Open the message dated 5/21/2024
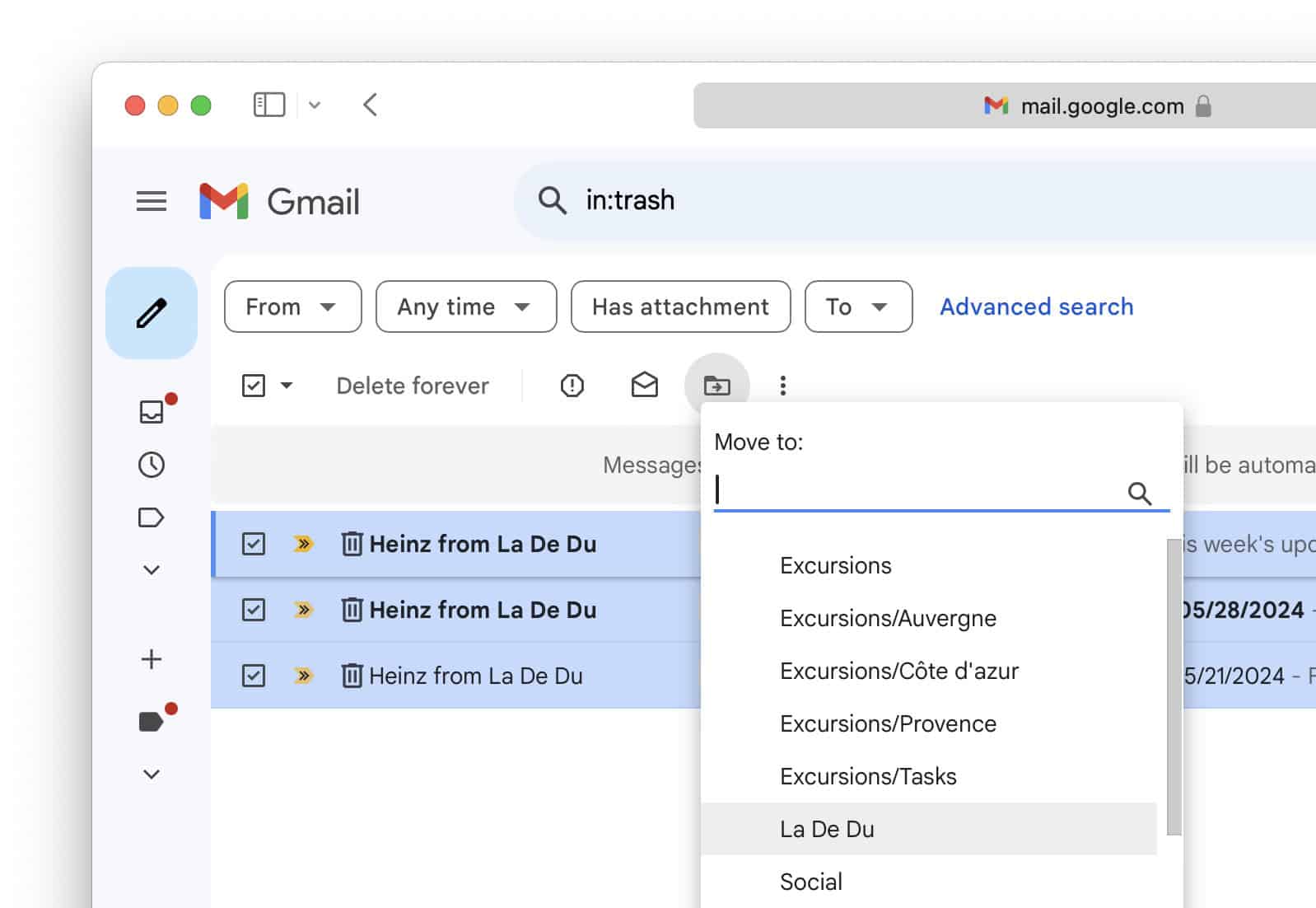Image resolution: width=1316 pixels, height=908 pixels. [x=1234, y=676]
